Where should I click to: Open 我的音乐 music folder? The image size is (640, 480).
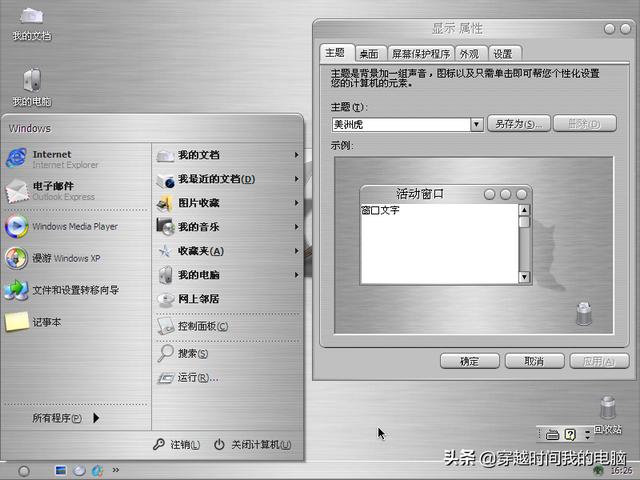click(228, 227)
